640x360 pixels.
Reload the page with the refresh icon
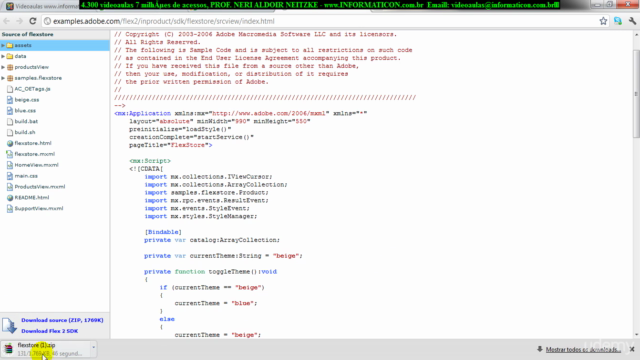(x=33, y=21)
